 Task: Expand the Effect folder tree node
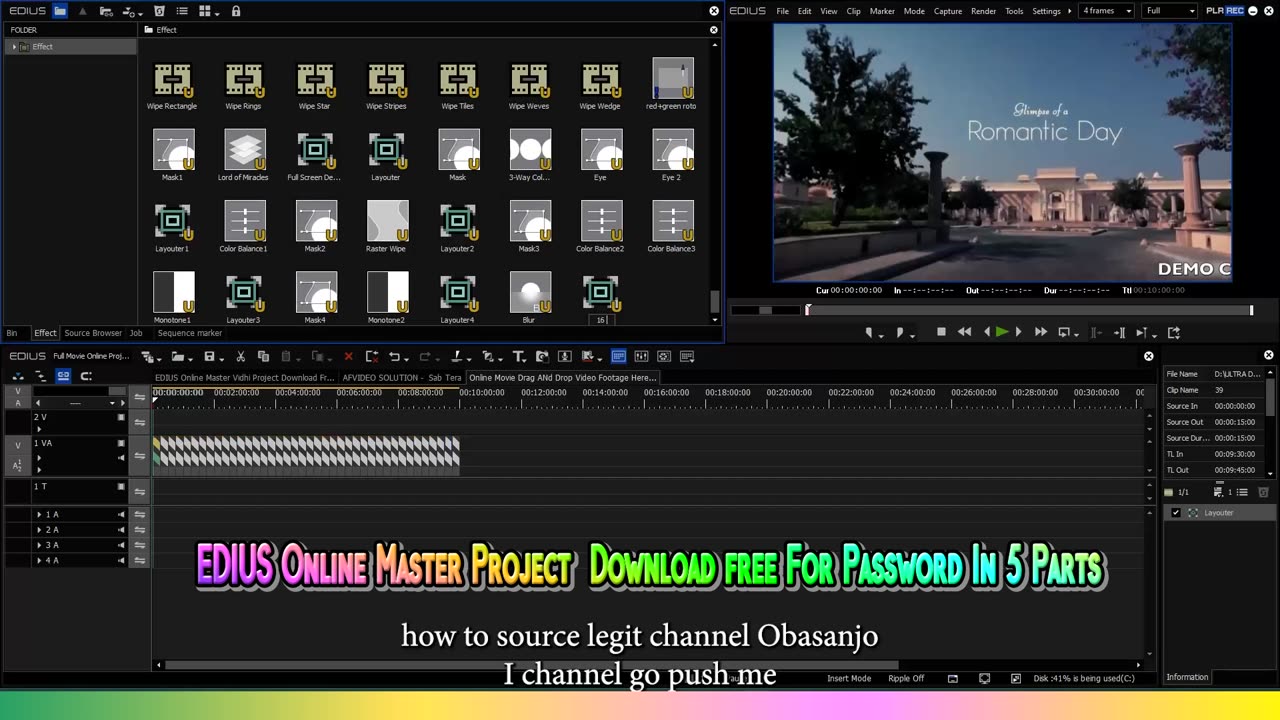click(x=14, y=47)
